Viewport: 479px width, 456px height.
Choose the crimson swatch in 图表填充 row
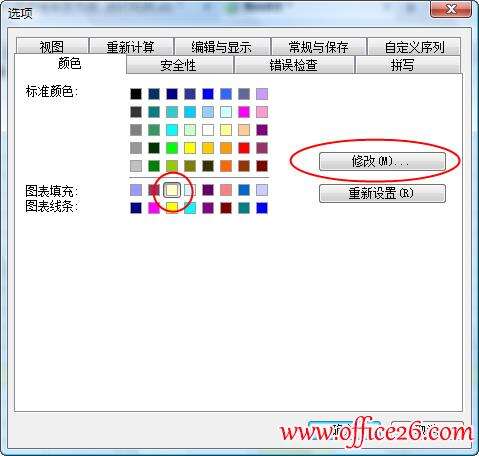pos(154,190)
